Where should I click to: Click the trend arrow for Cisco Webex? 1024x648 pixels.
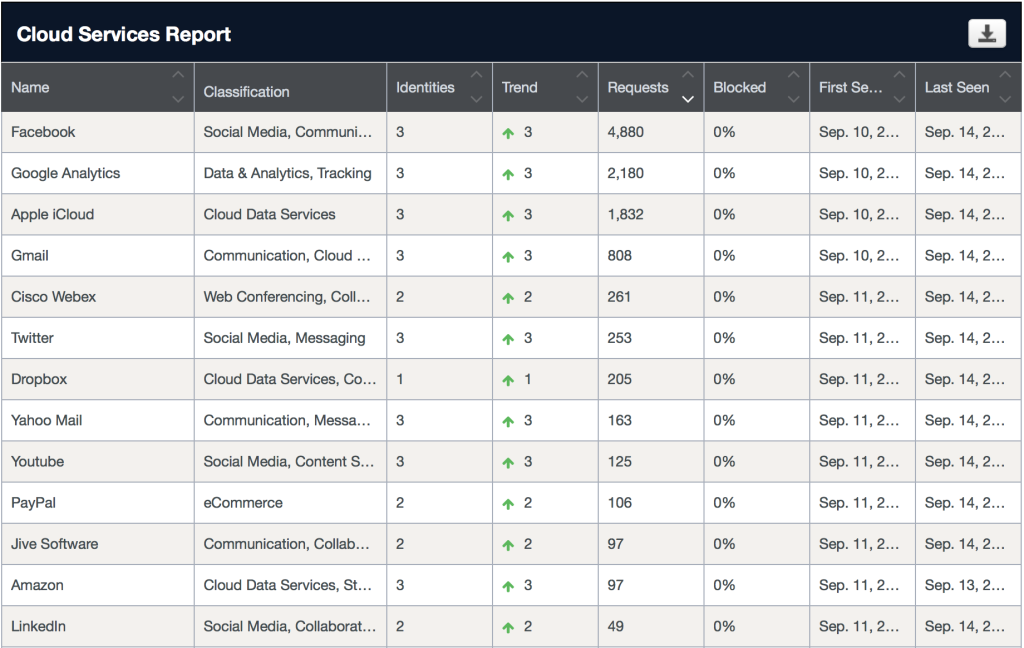[x=508, y=298]
